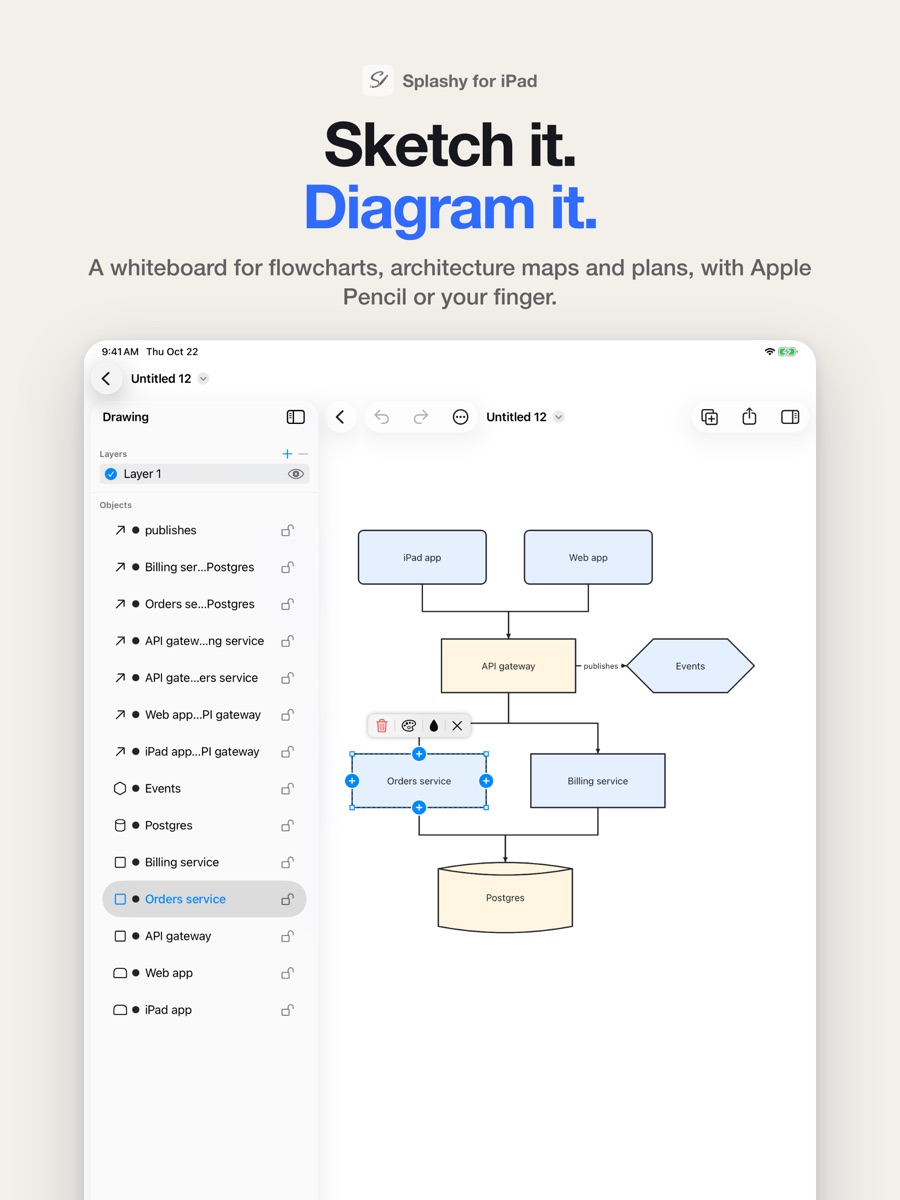Toggle lock on Web app...PI gateway row
This screenshot has width=900, height=1200.
point(287,715)
